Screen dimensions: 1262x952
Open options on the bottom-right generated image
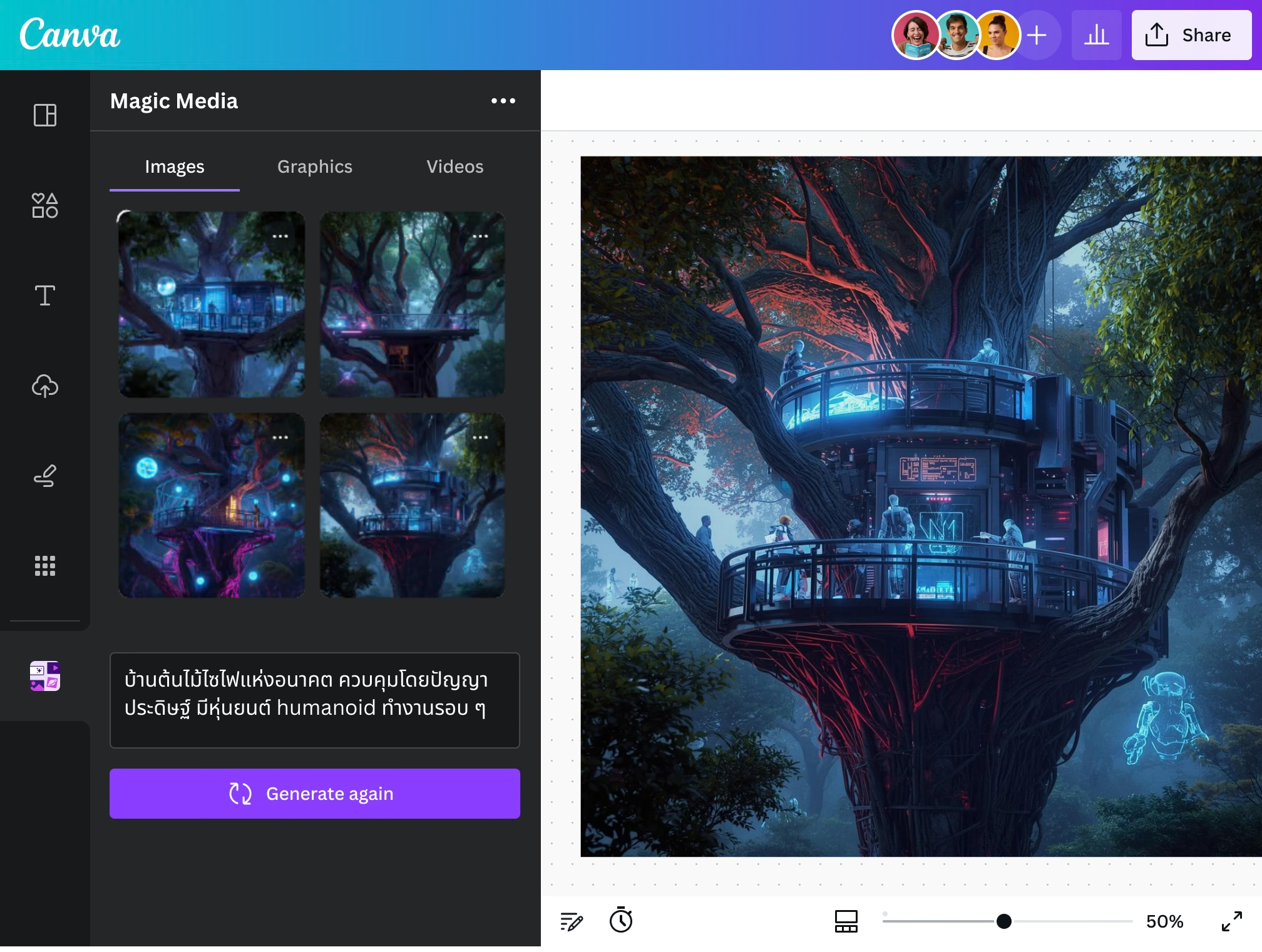[481, 437]
